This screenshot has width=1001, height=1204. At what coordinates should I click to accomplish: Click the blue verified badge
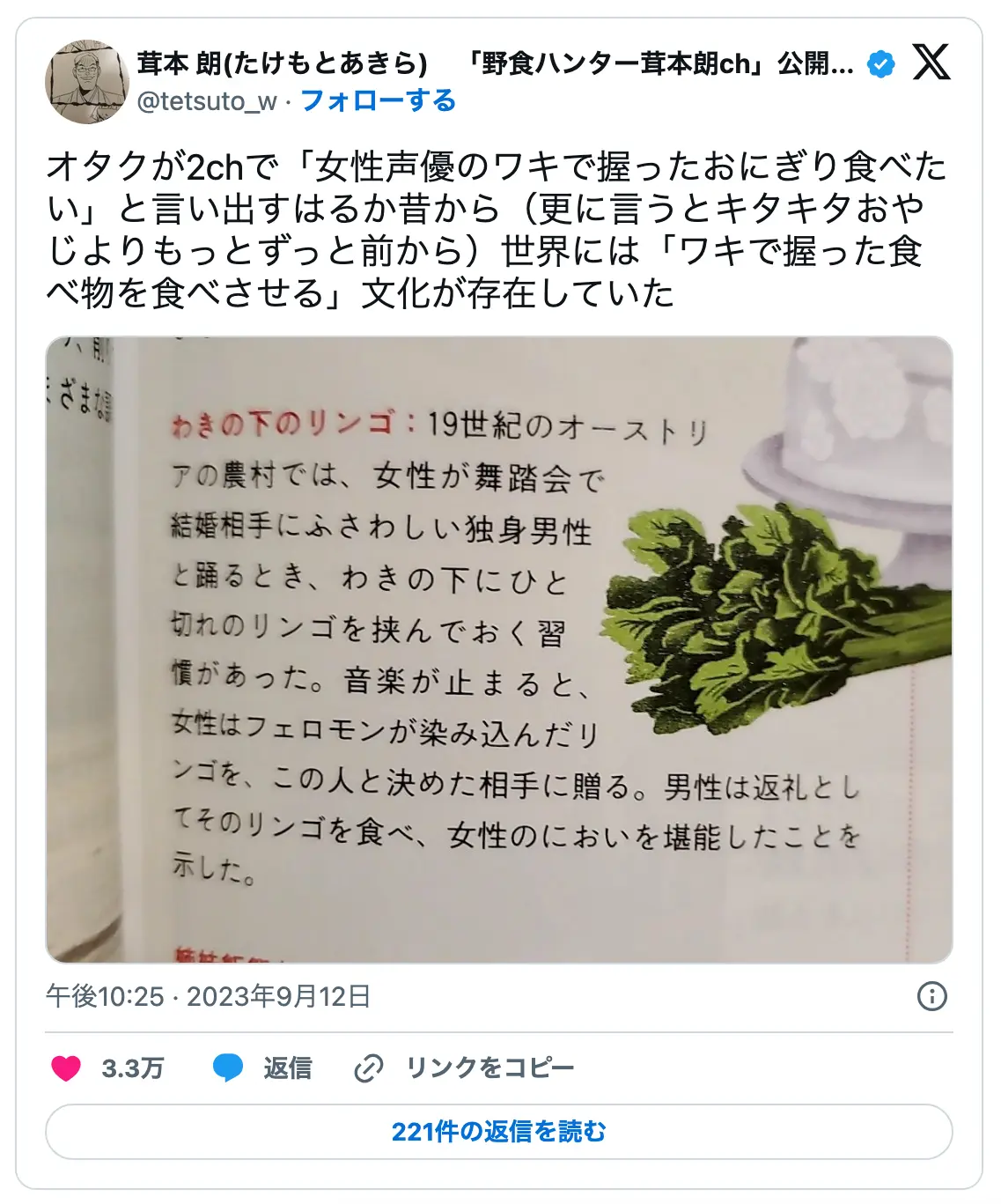point(880,63)
